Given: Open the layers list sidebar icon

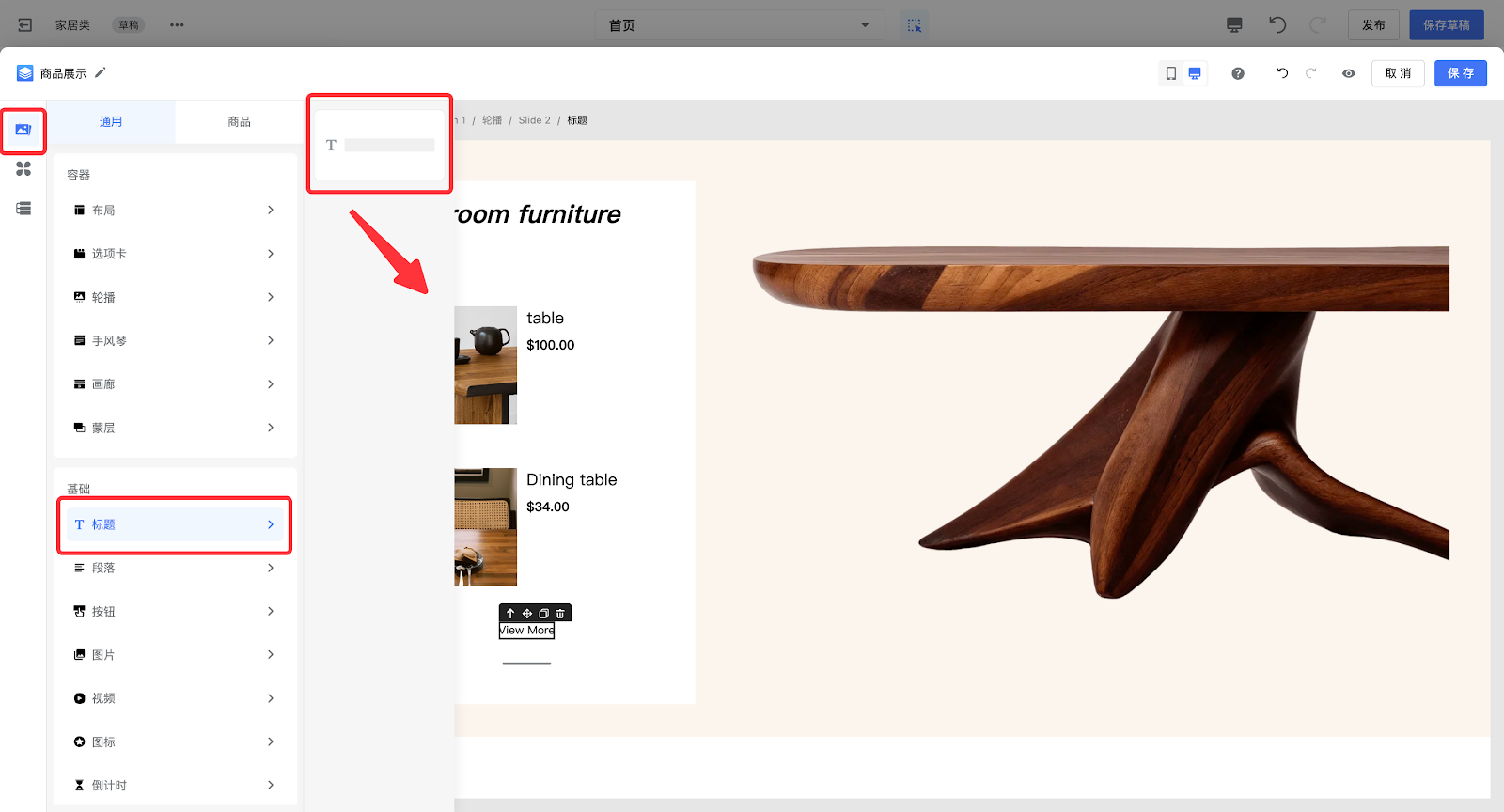Looking at the screenshot, I should [x=23, y=209].
